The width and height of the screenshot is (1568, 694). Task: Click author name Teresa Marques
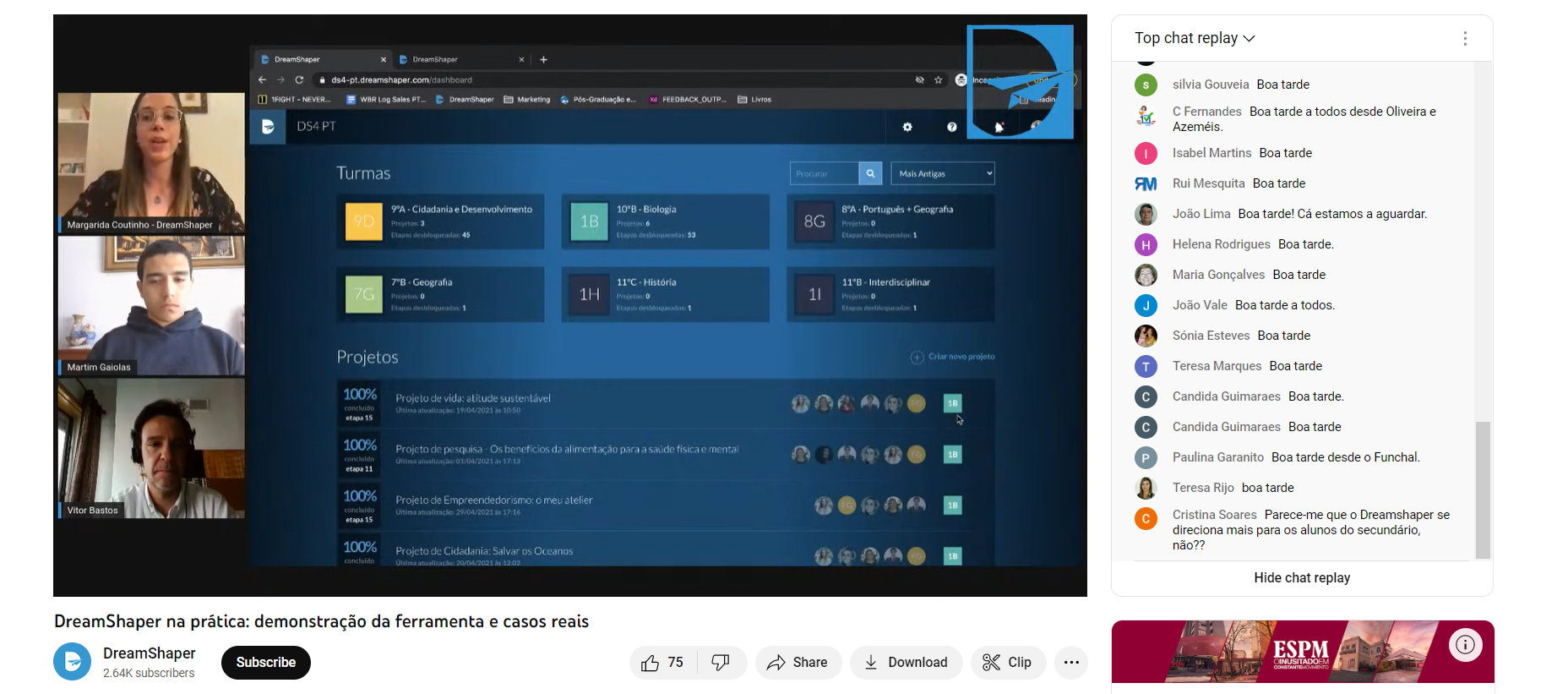[x=1217, y=366]
